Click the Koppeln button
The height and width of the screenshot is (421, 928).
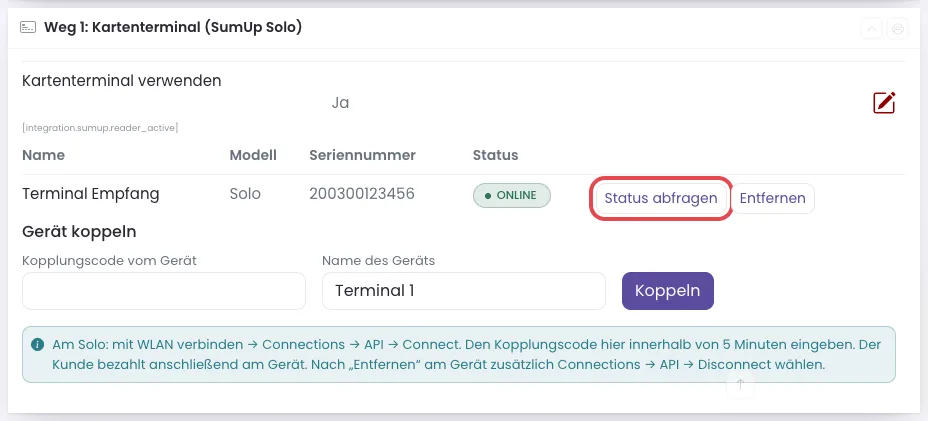tap(668, 291)
